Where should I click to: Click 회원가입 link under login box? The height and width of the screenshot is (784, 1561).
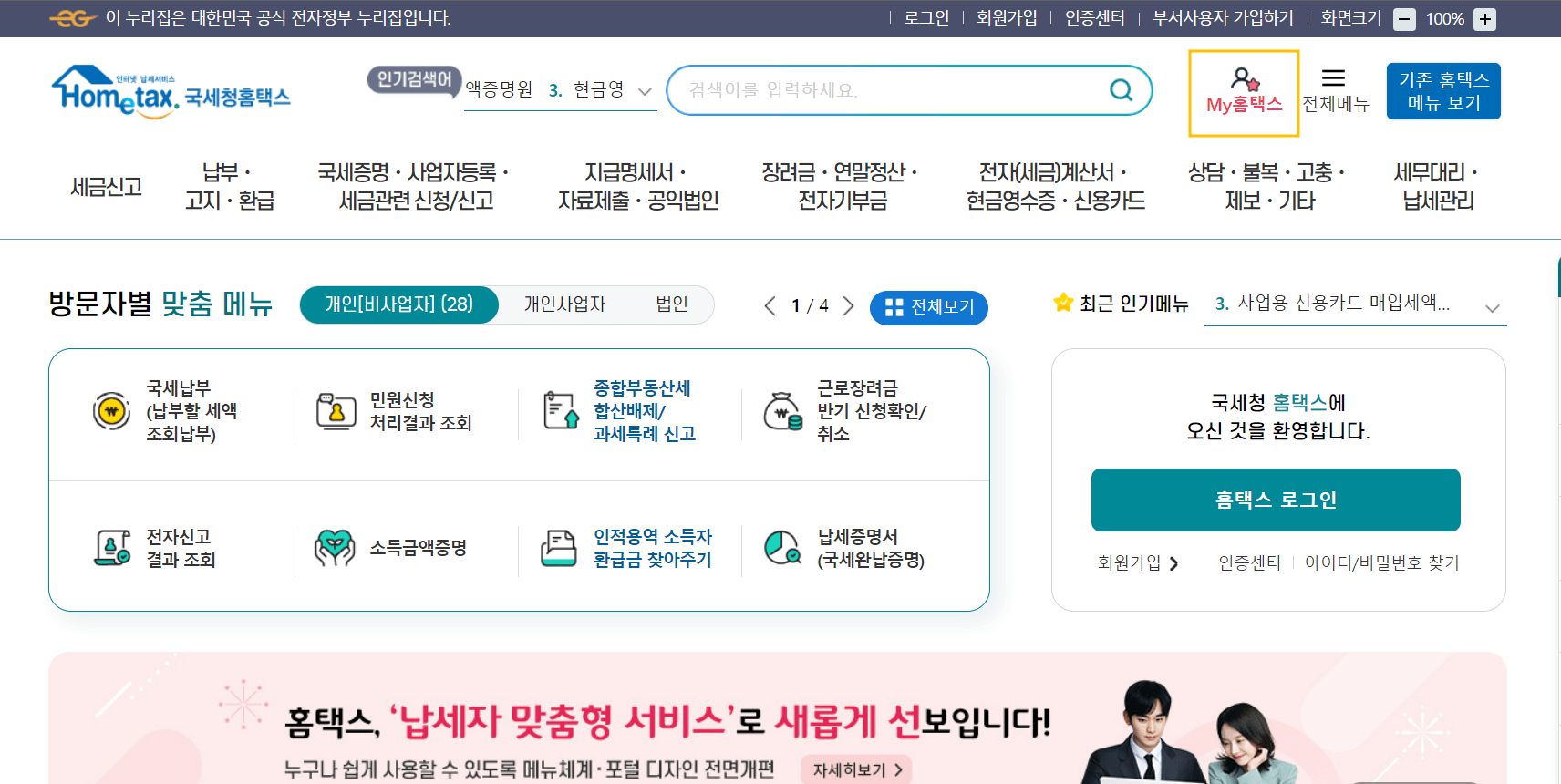coord(1138,562)
